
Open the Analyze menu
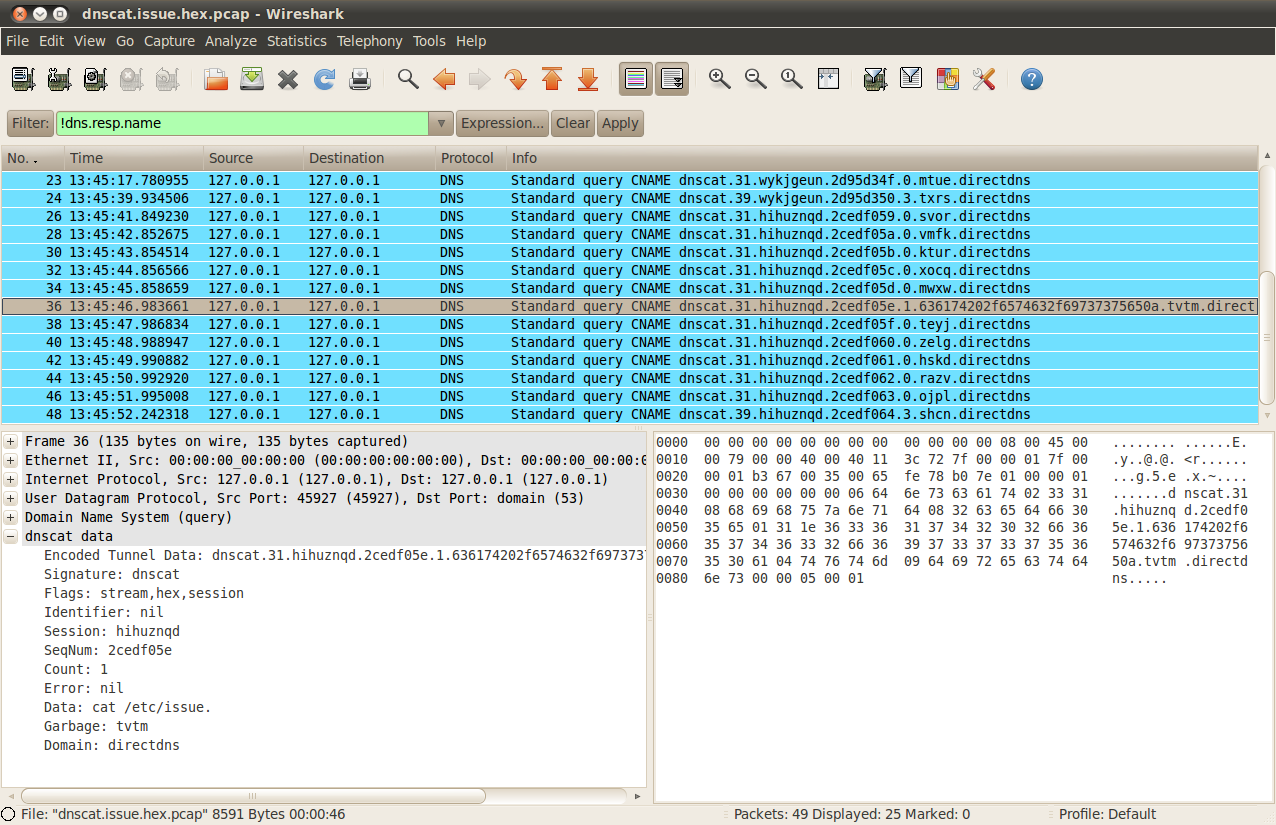[x=231, y=41]
